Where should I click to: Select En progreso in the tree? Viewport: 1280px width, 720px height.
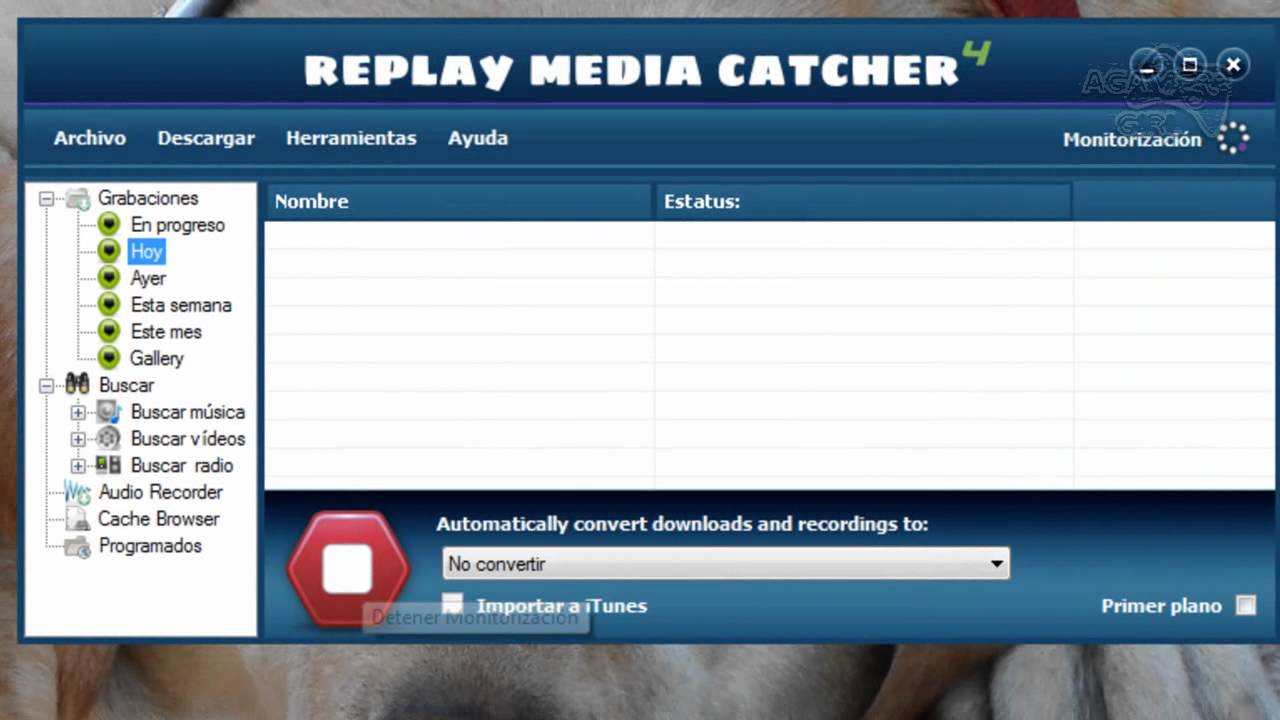coord(178,225)
